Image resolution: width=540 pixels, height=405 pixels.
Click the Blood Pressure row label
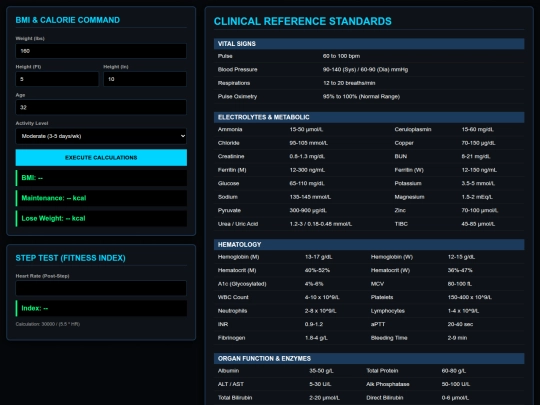237,70
